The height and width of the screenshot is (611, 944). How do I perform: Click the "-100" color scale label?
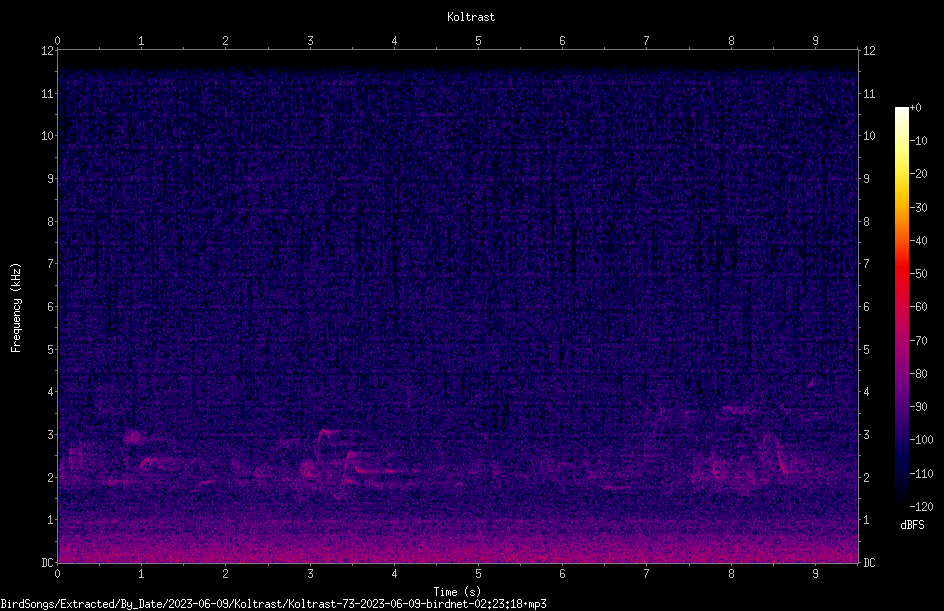[x=921, y=440]
